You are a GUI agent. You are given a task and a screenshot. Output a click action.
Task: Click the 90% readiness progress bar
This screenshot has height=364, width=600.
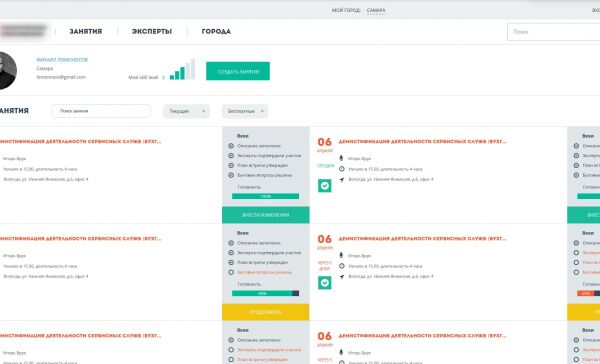pyautogui.click(x=266, y=294)
